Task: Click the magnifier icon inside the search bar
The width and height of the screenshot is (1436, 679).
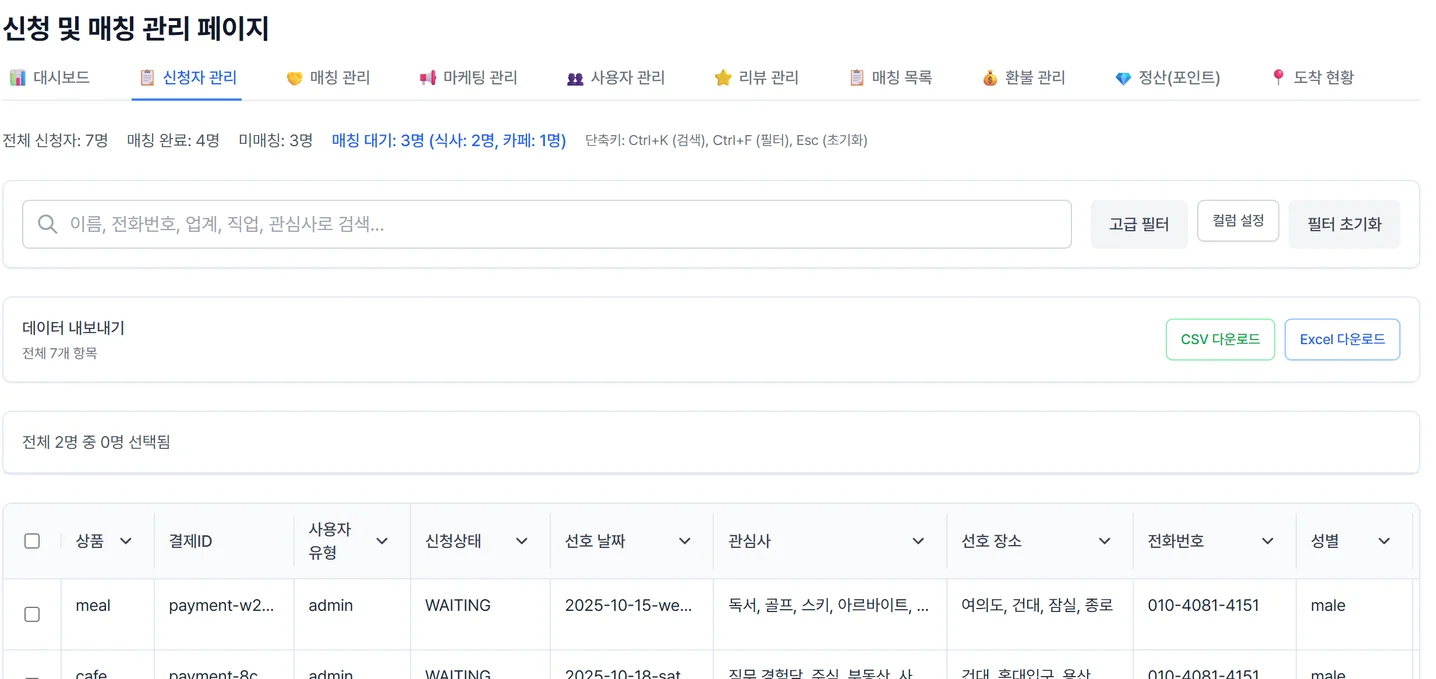Action: click(47, 224)
